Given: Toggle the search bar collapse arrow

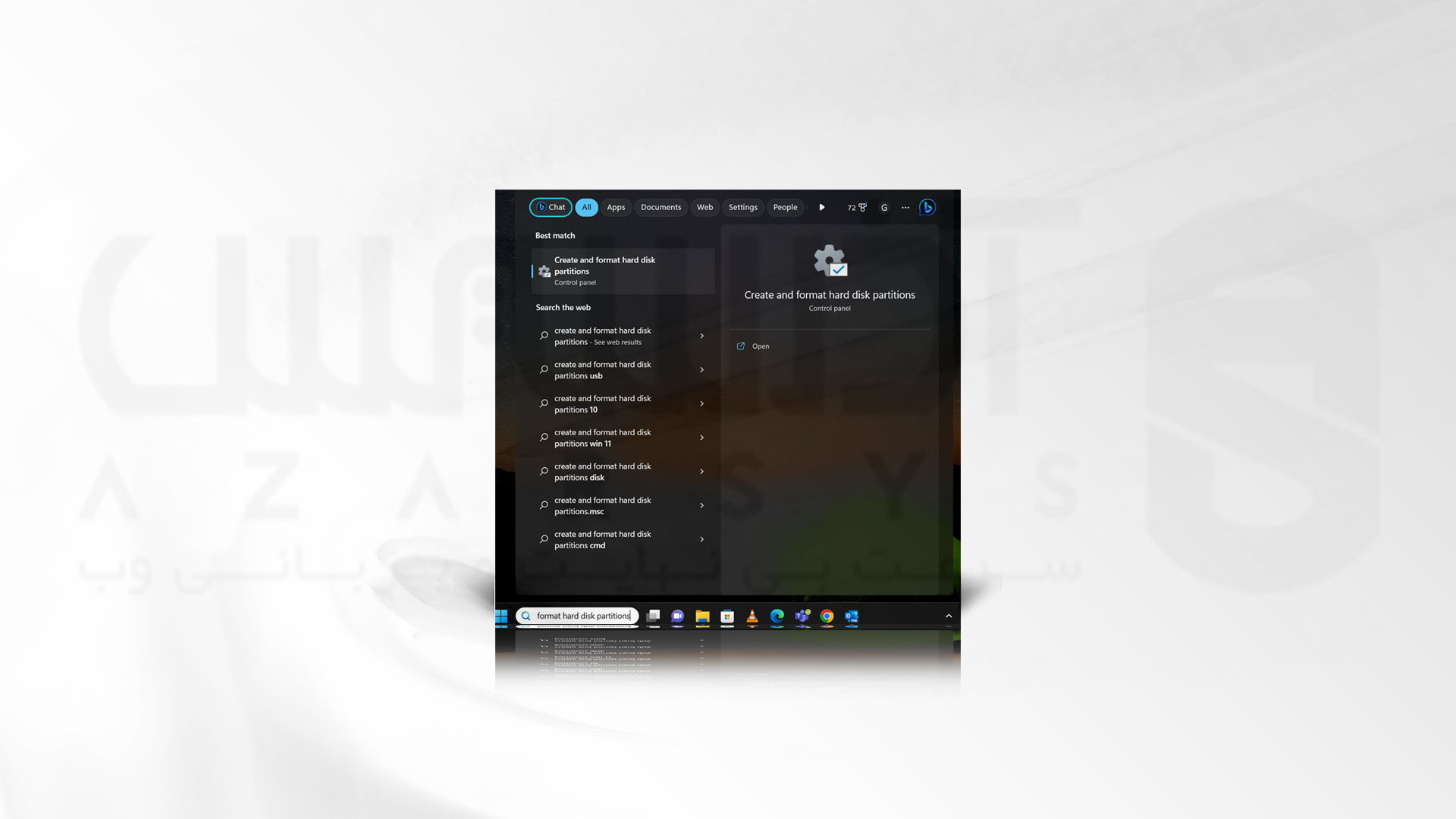Looking at the screenshot, I should click(948, 615).
